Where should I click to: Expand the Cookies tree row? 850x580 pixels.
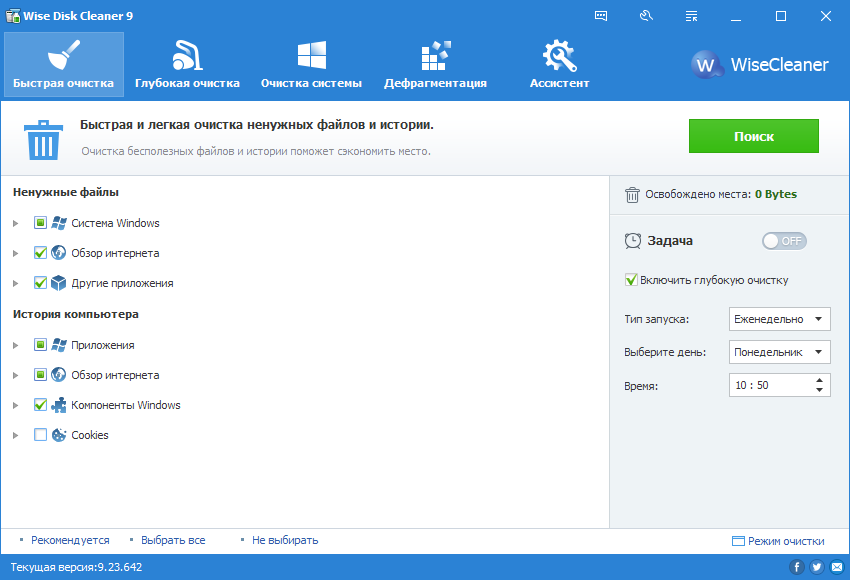point(16,435)
